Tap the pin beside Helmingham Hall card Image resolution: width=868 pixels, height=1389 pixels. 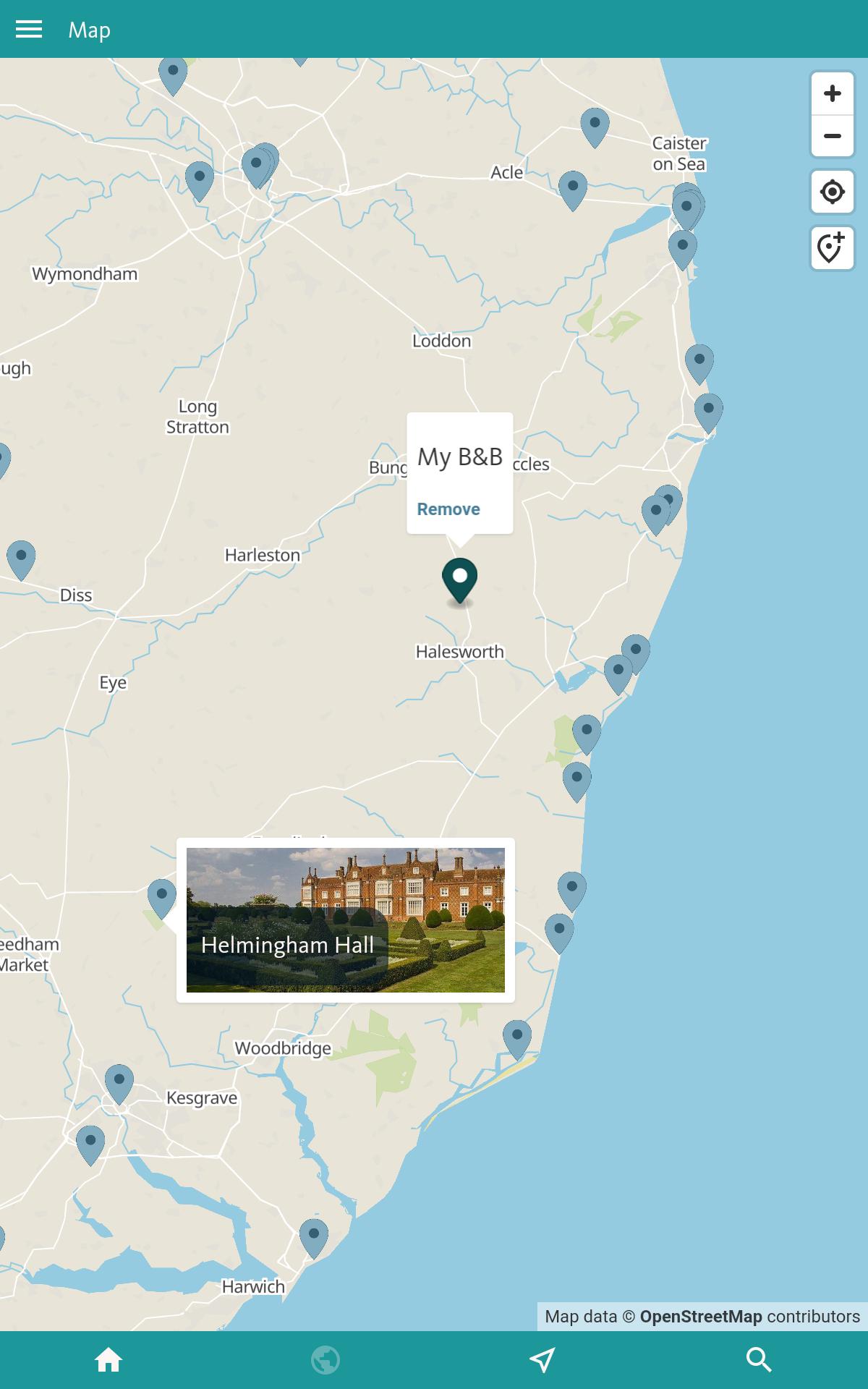[161, 899]
